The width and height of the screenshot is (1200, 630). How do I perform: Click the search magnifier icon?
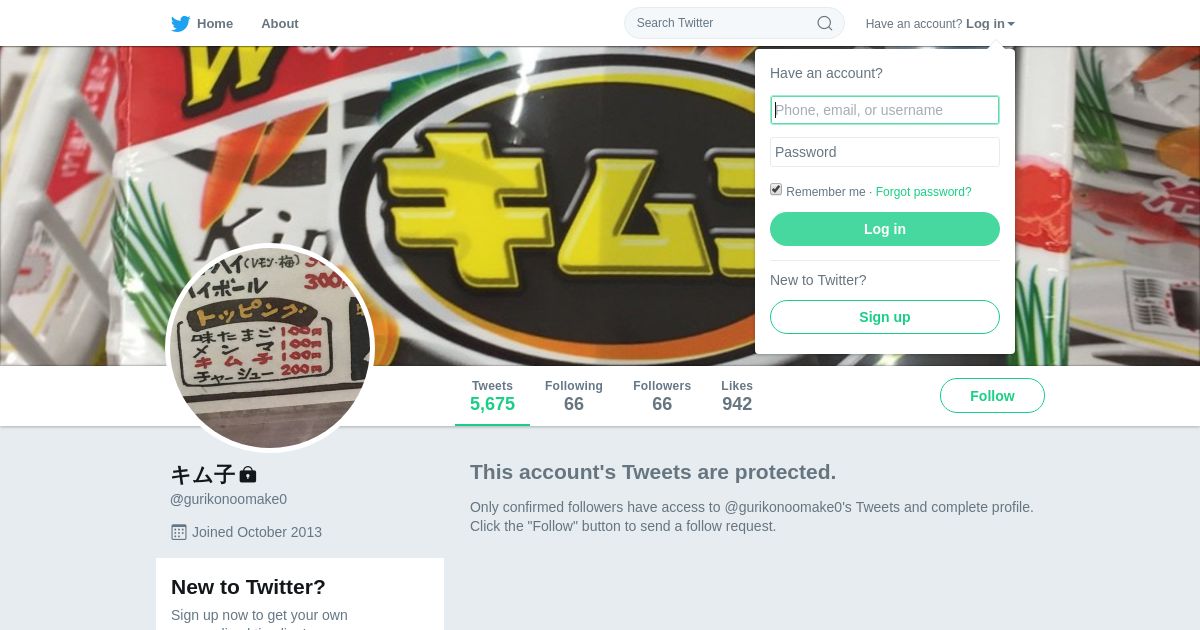pyautogui.click(x=825, y=23)
